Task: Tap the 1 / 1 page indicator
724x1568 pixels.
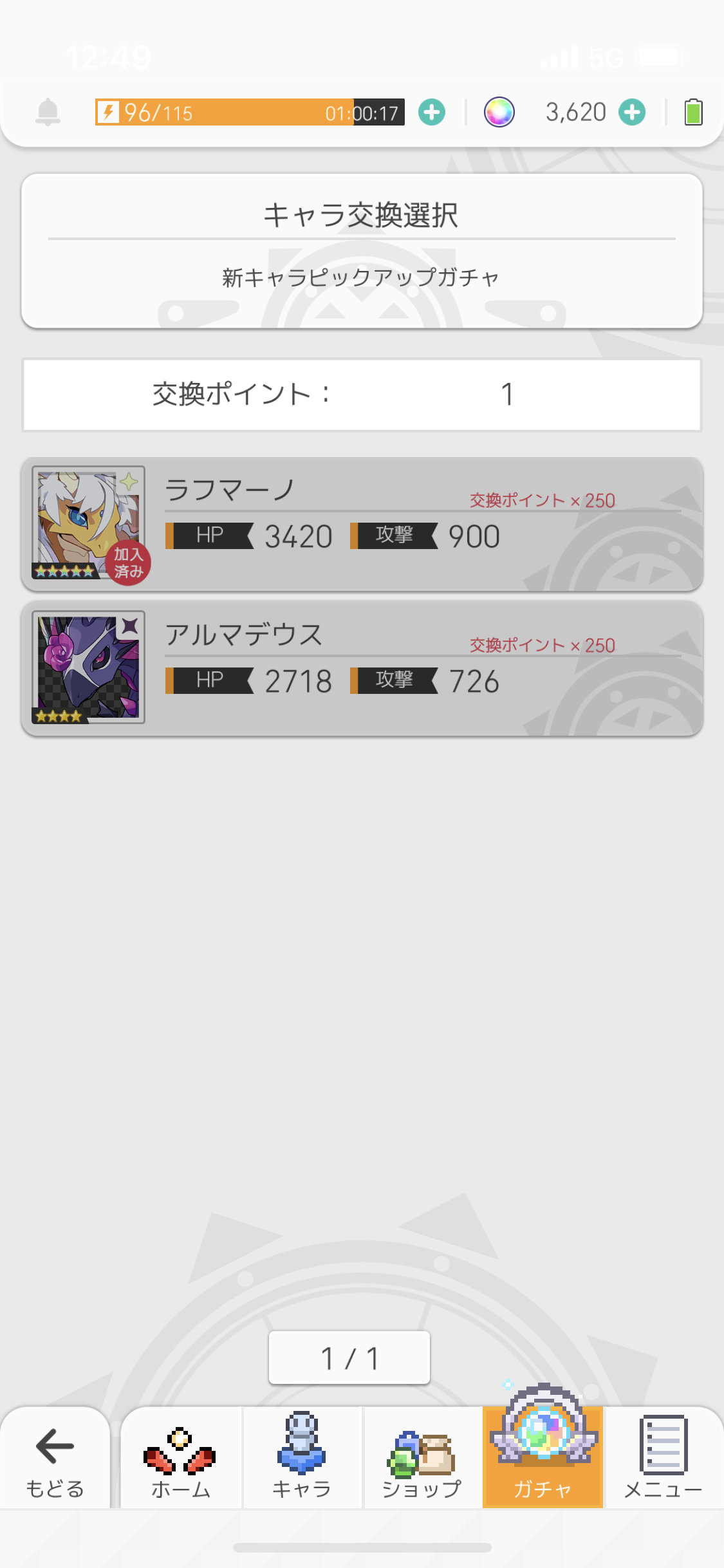Action: coord(349,1358)
